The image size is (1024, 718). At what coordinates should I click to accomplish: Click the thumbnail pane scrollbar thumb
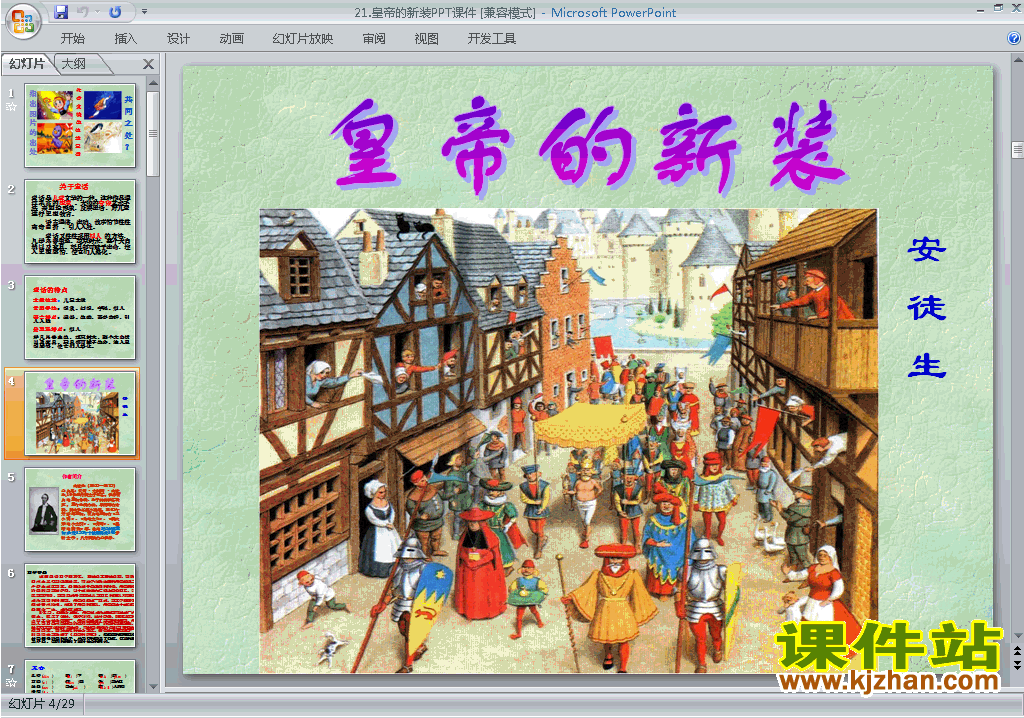pos(153,133)
